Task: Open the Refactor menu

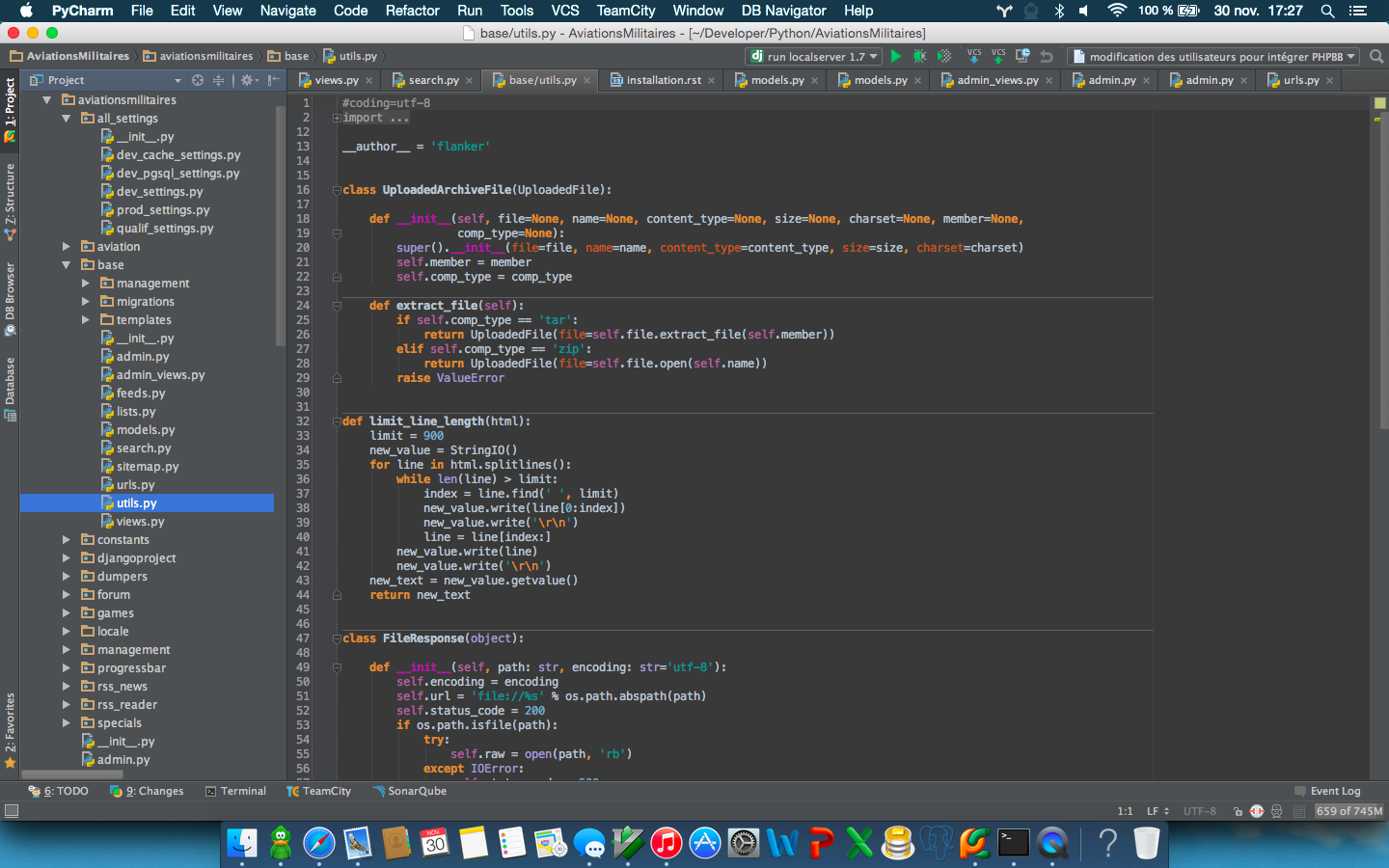Action: tap(412, 11)
